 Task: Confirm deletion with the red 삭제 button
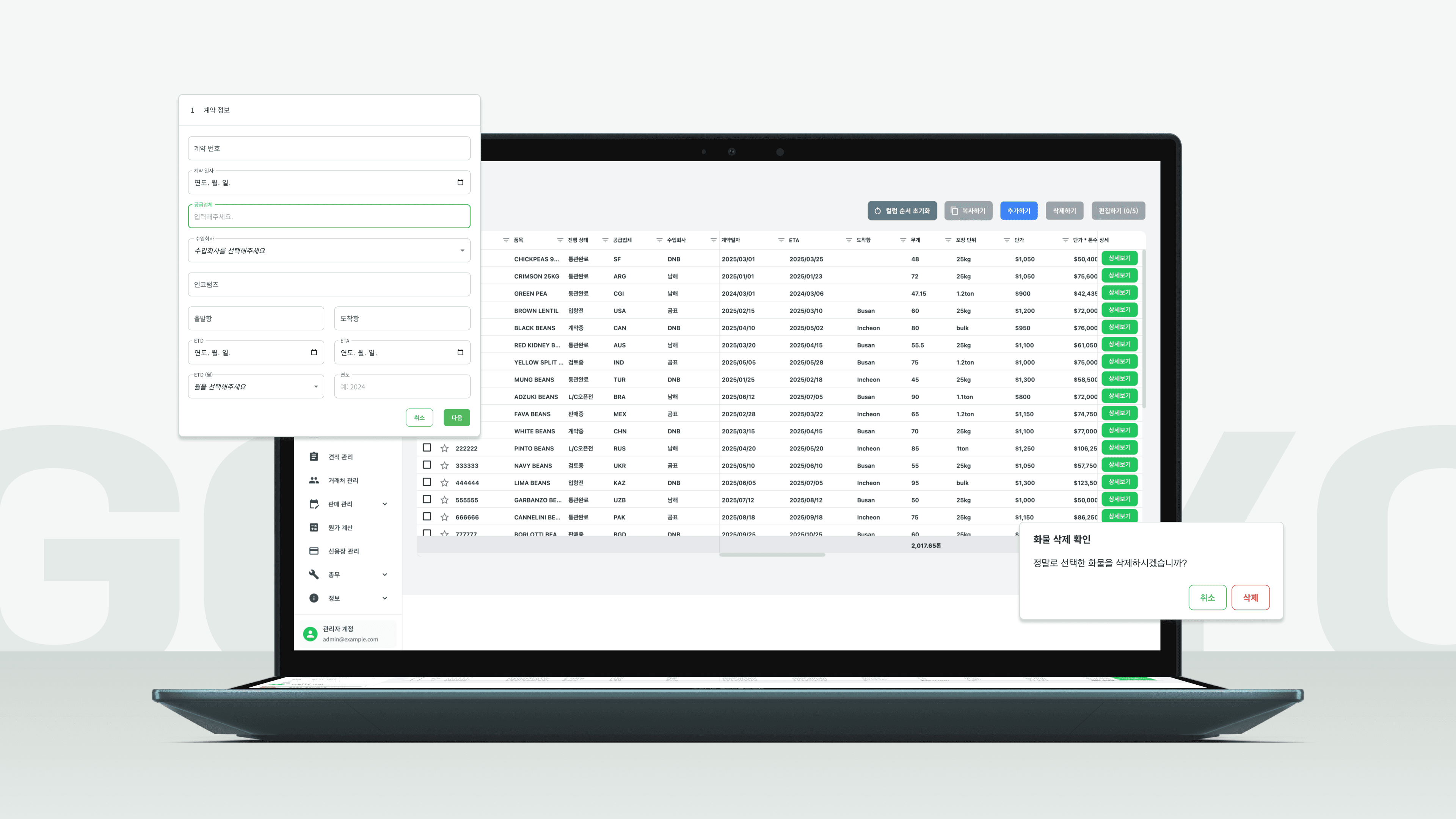coord(1250,598)
